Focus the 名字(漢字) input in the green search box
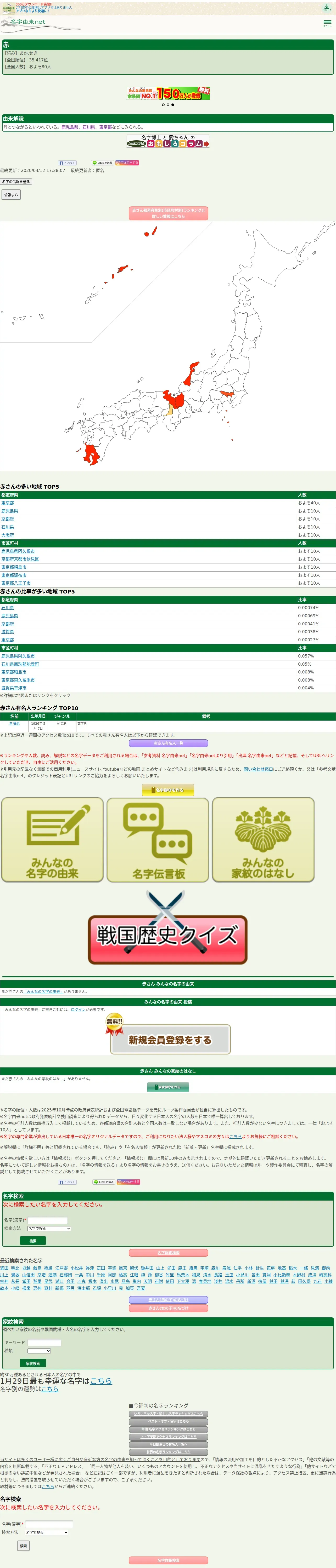The image size is (336, 1568). point(48,1220)
